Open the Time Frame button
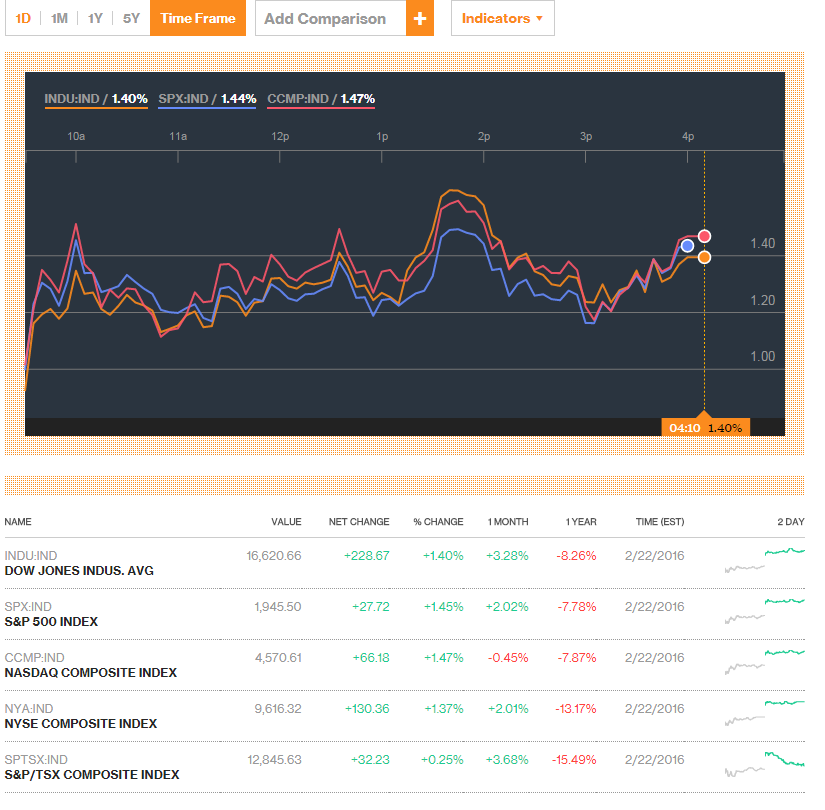 [198, 18]
